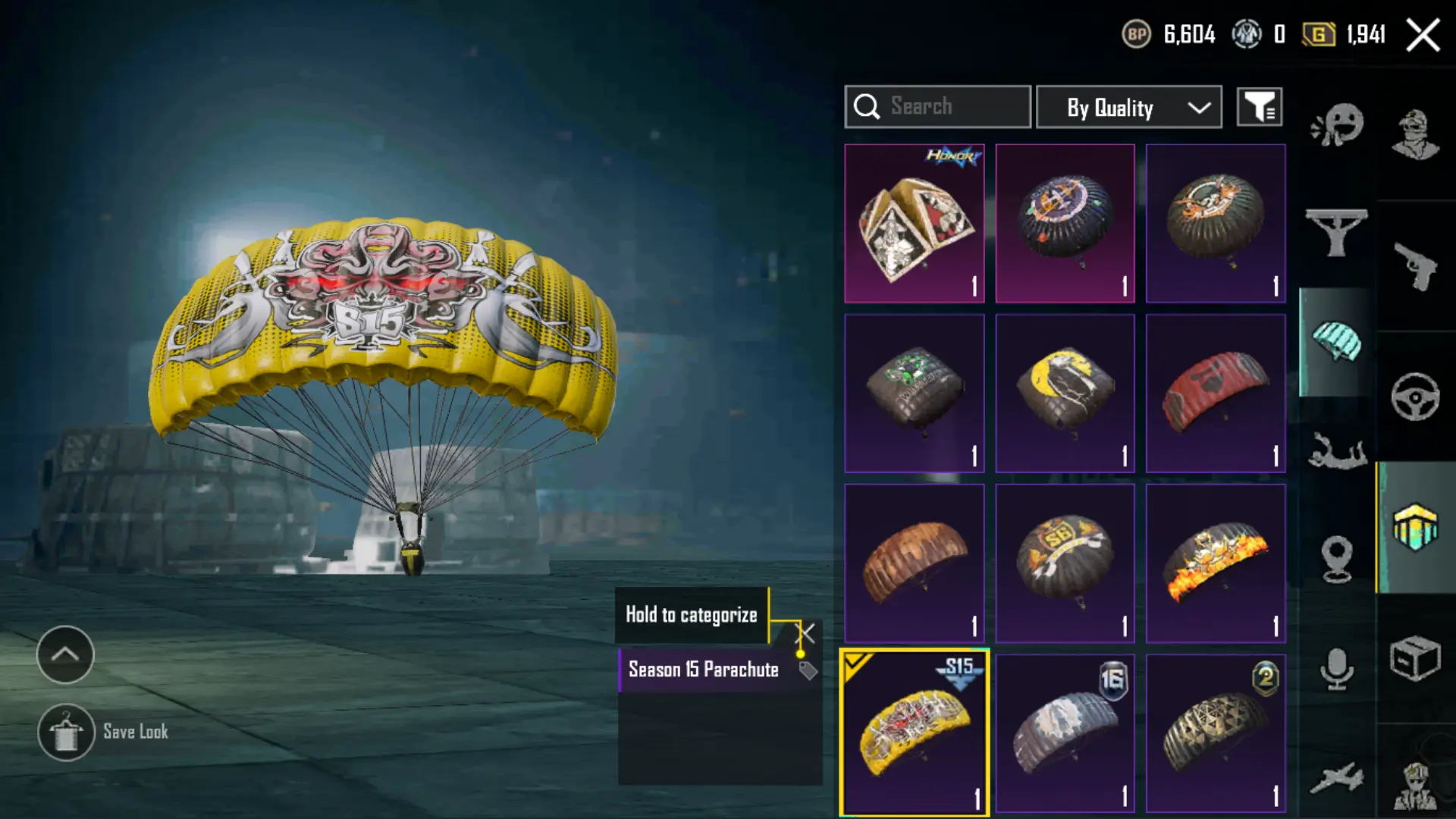Click the G gold currency icon

coord(1319,34)
